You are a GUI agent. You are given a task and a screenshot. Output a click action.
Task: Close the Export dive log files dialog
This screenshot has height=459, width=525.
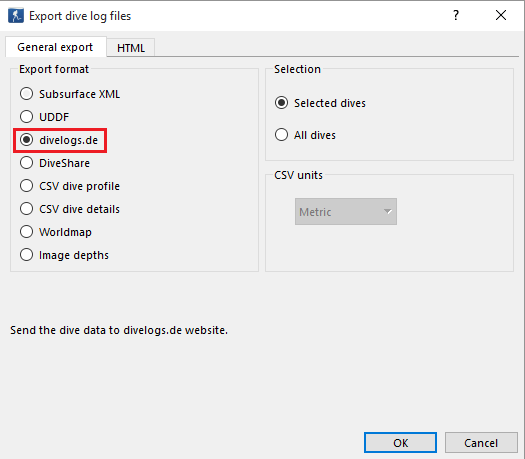tap(501, 15)
